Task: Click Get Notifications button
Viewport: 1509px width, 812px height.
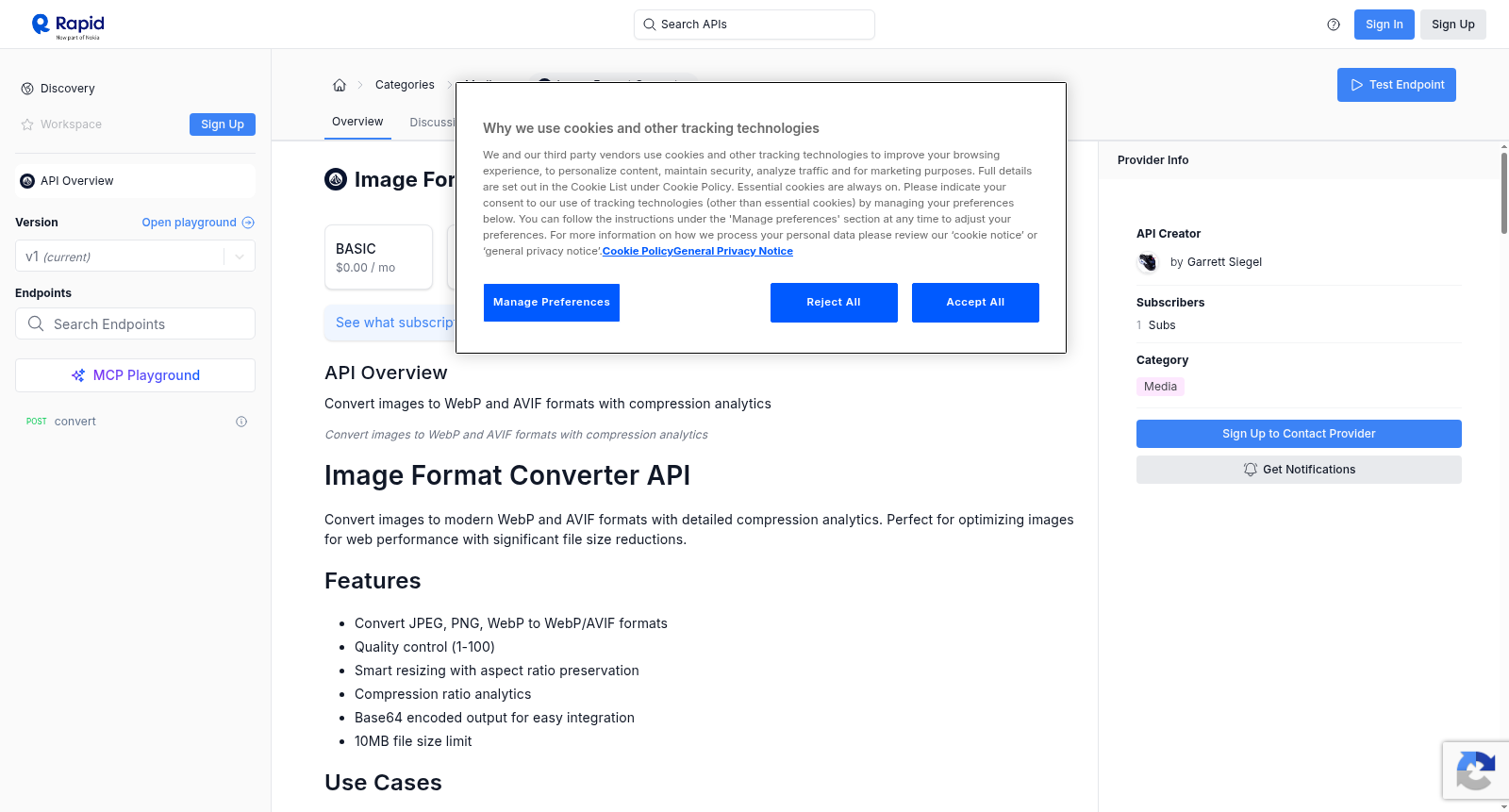Action: [x=1299, y=470]
